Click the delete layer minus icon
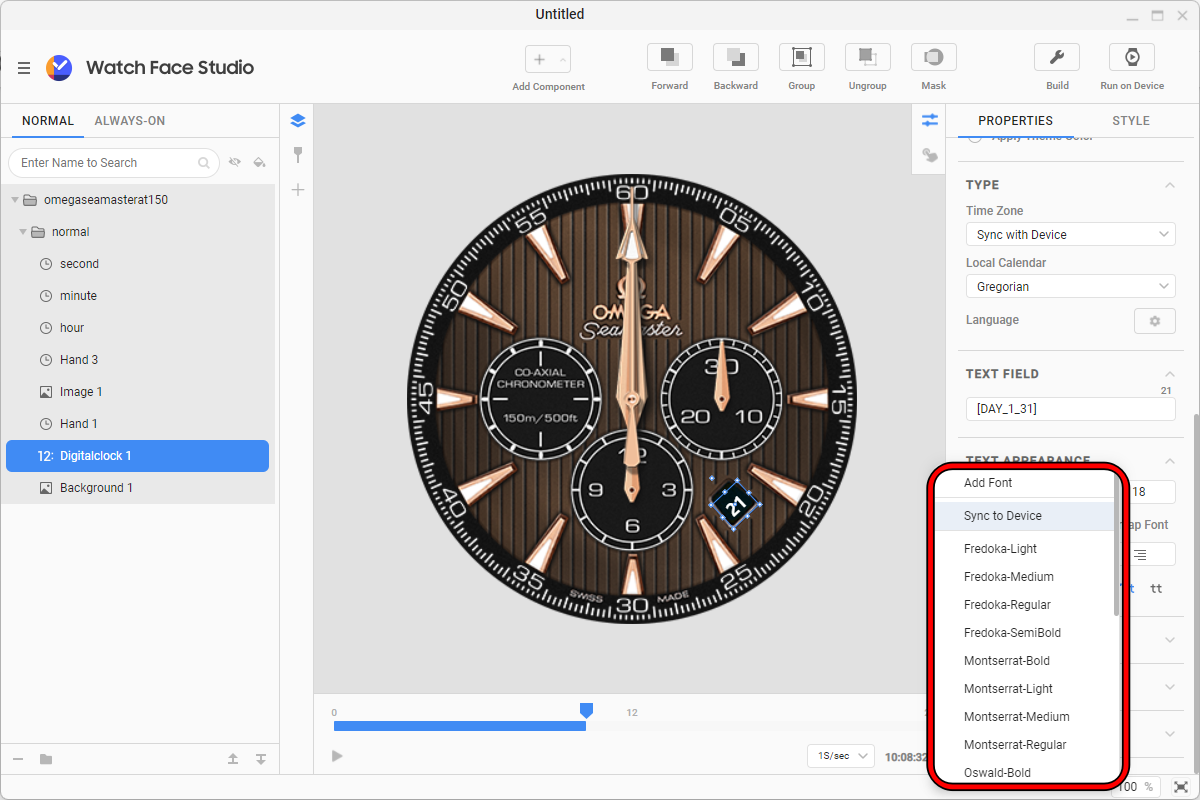The image size is (1200, 800). pyautogui.click(x=18, y=759)
